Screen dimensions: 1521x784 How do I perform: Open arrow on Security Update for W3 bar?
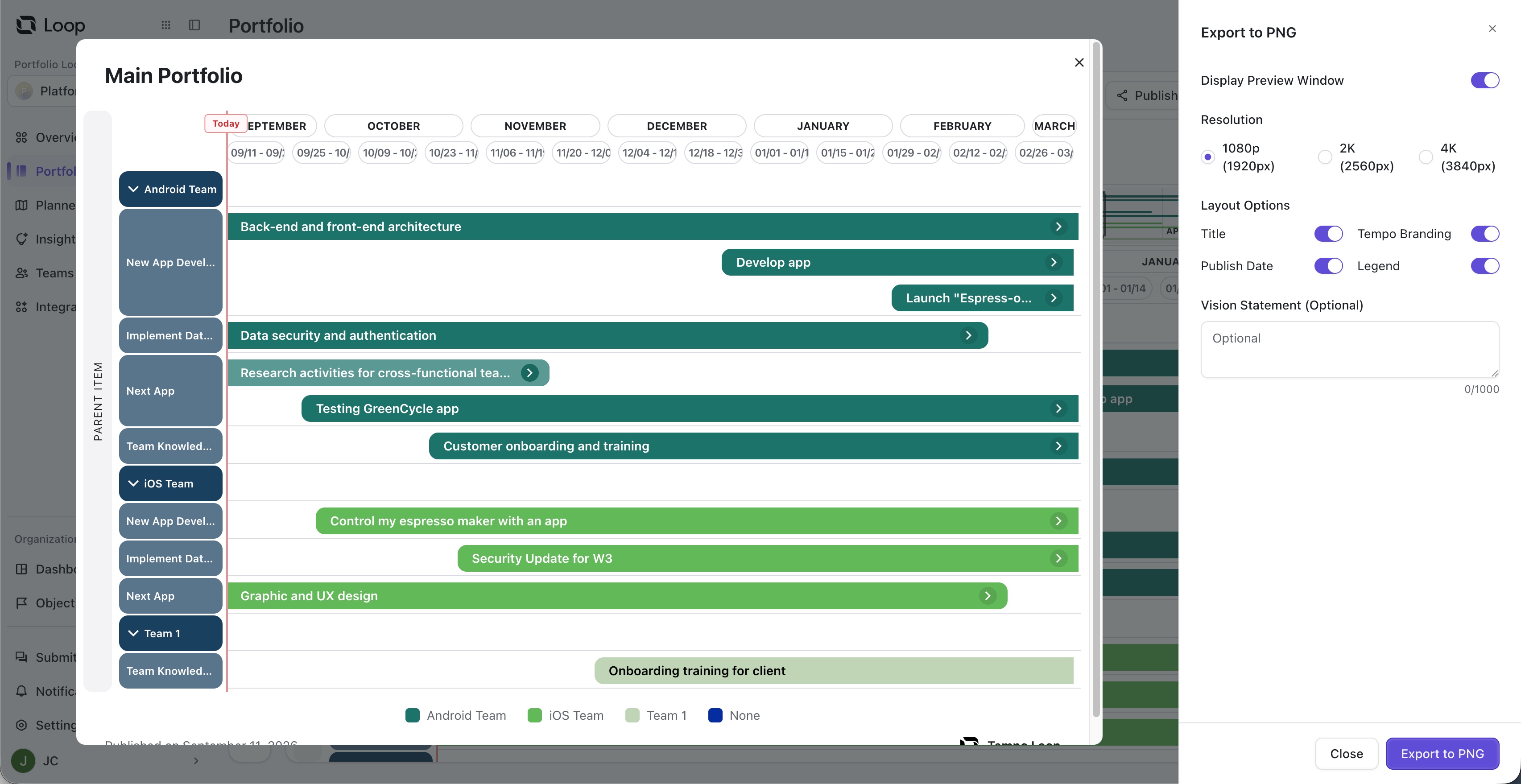pyautogui.click(x=1058, y=558)
